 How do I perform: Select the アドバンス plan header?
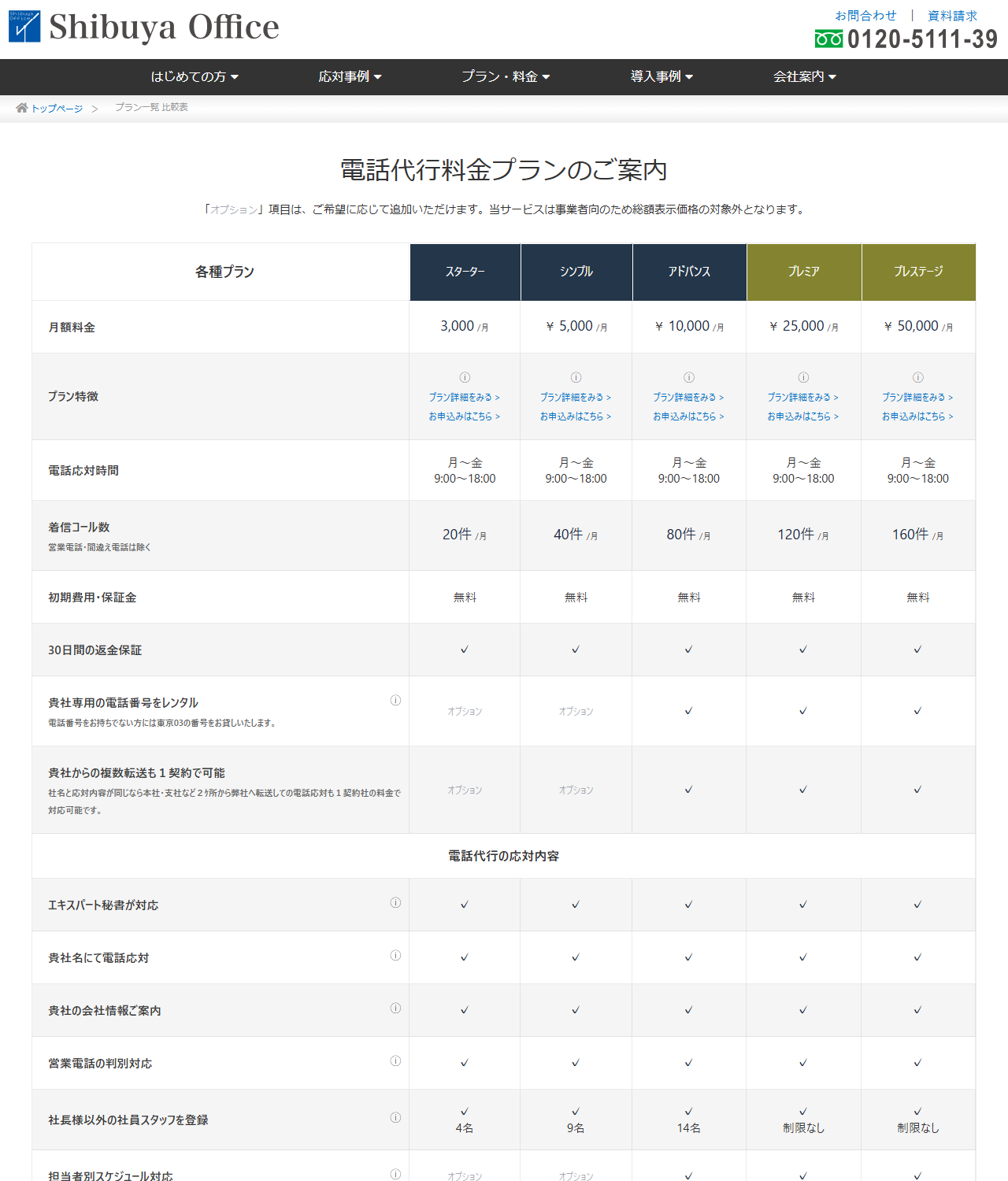pyautogui.click(x=690, y=272)
